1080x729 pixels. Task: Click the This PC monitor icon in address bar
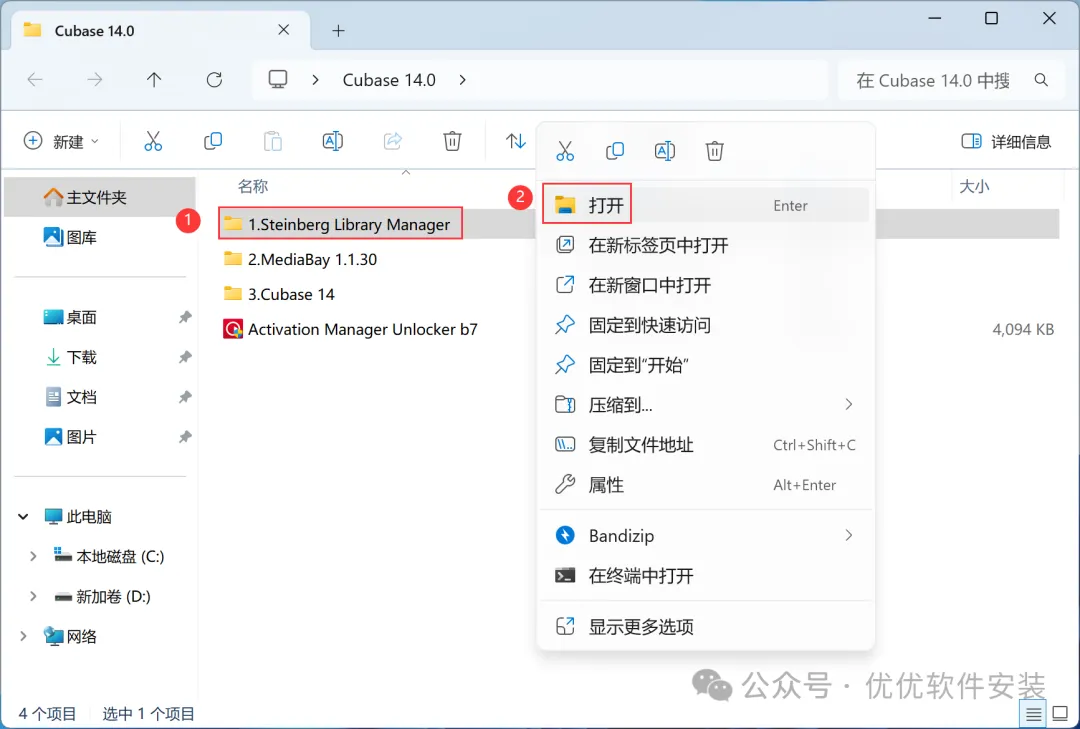[x=278, y=80]
